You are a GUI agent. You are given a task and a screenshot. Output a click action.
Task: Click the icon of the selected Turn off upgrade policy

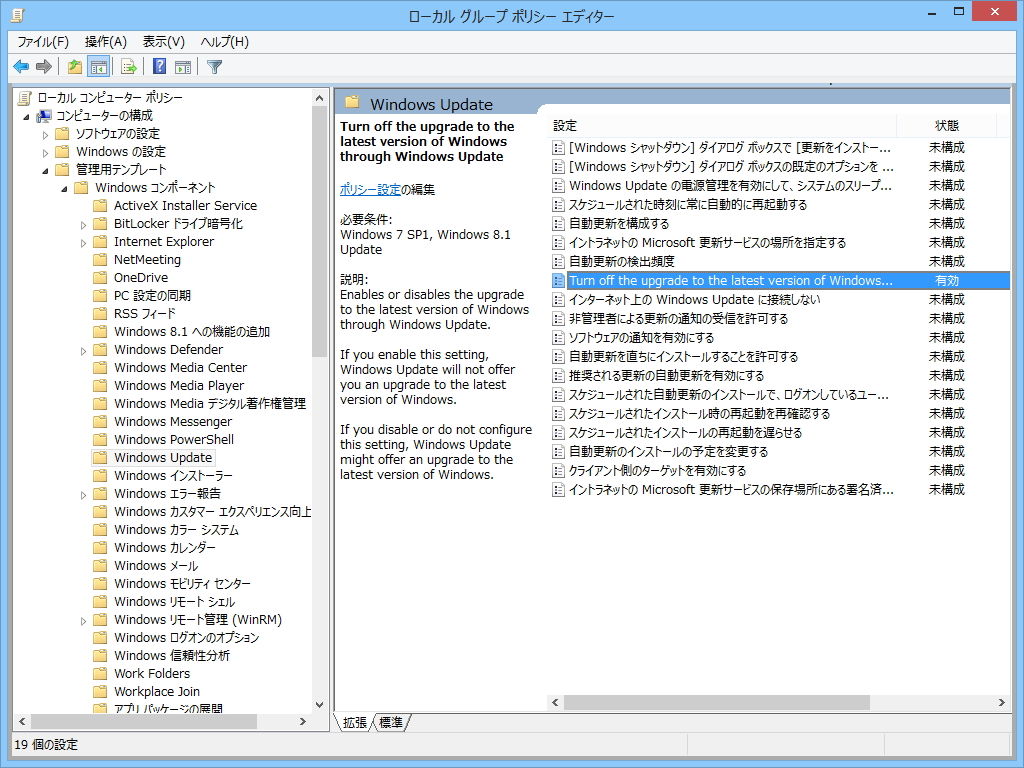[558, 281]
